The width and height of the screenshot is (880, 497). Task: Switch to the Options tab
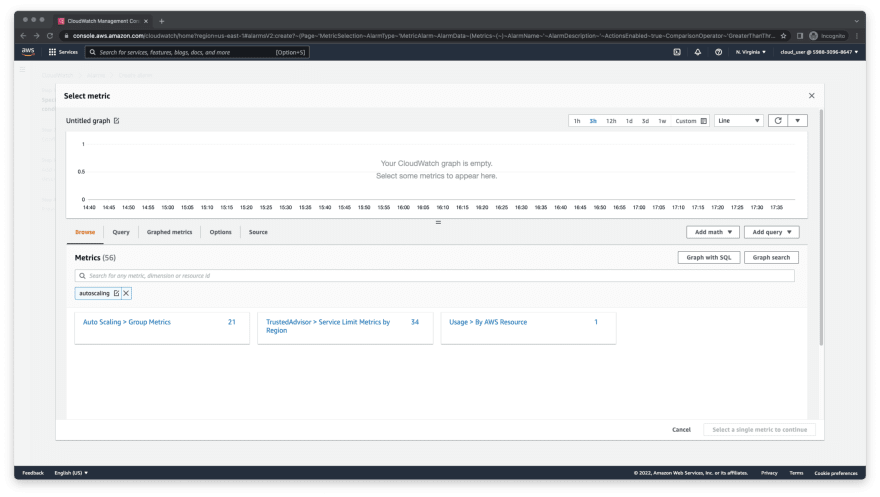221,232
